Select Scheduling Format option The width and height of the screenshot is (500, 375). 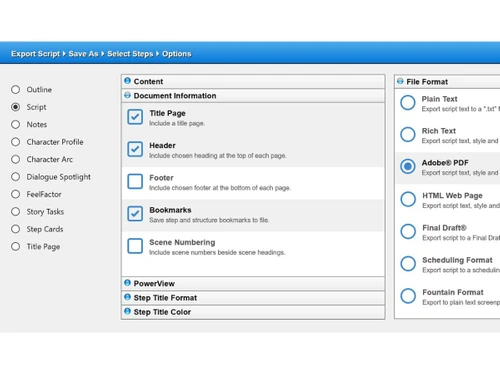point(408,264)
